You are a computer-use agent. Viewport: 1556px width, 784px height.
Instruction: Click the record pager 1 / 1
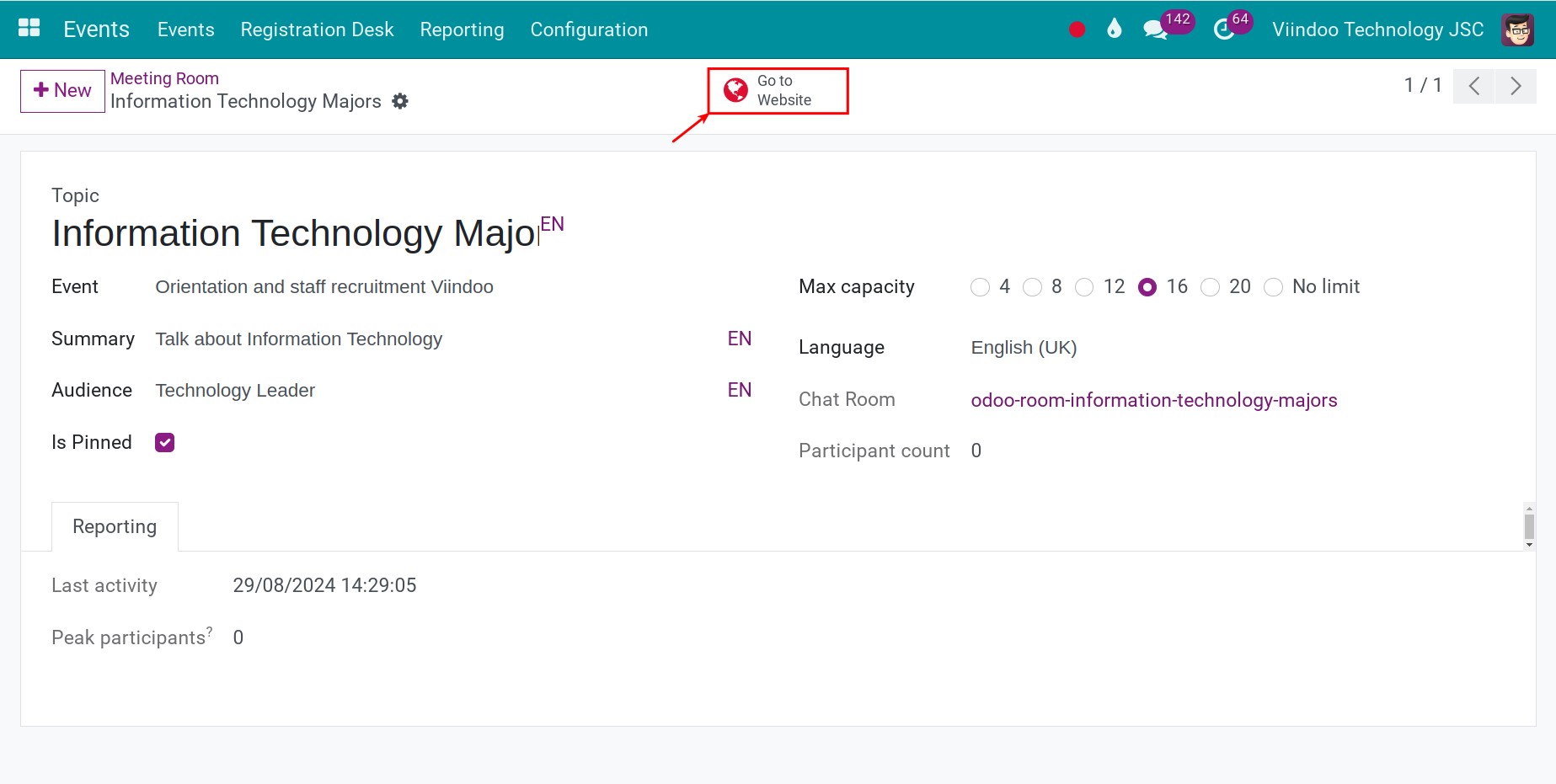point(1423,85)
